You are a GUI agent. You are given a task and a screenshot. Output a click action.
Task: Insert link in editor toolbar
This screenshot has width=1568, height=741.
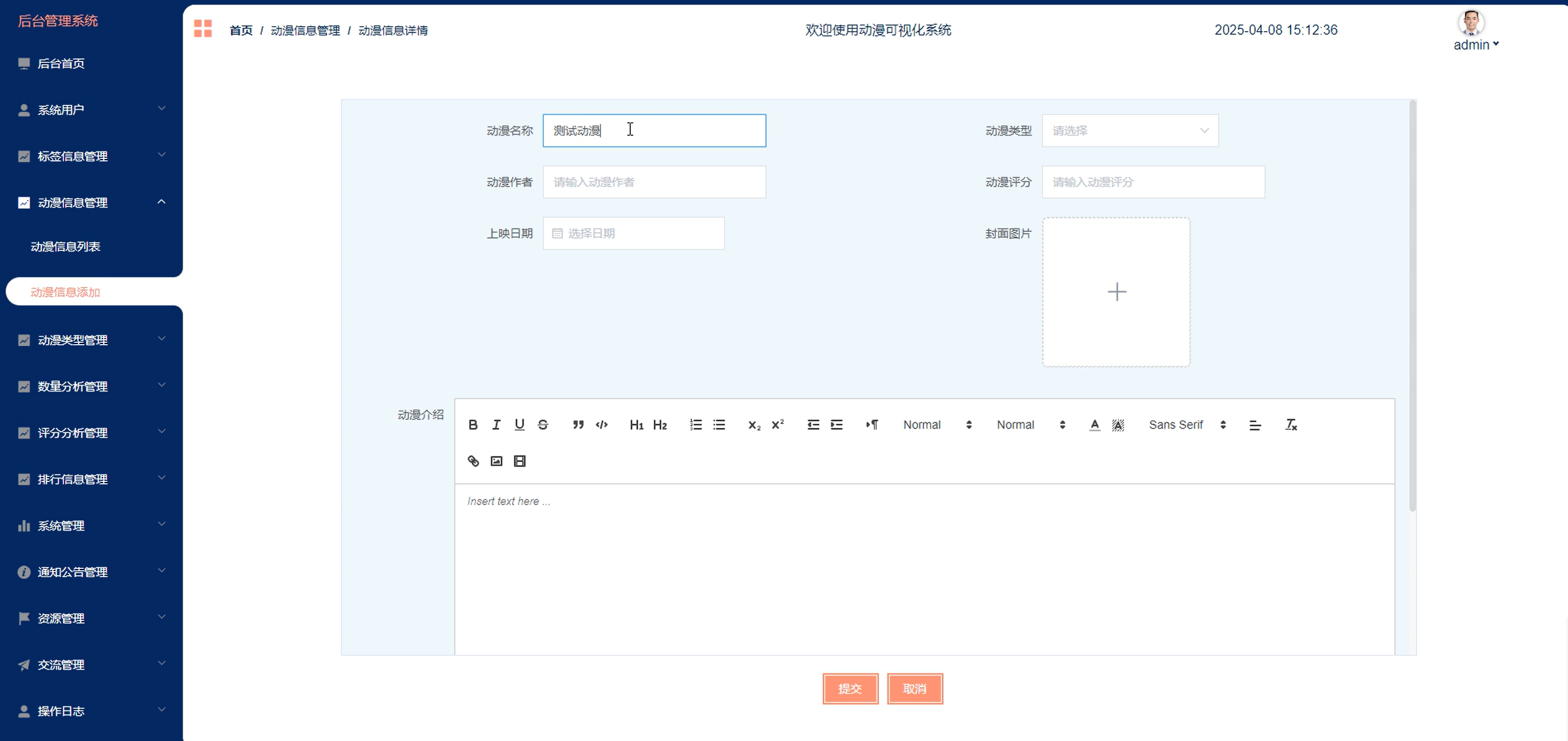point(473,461)
